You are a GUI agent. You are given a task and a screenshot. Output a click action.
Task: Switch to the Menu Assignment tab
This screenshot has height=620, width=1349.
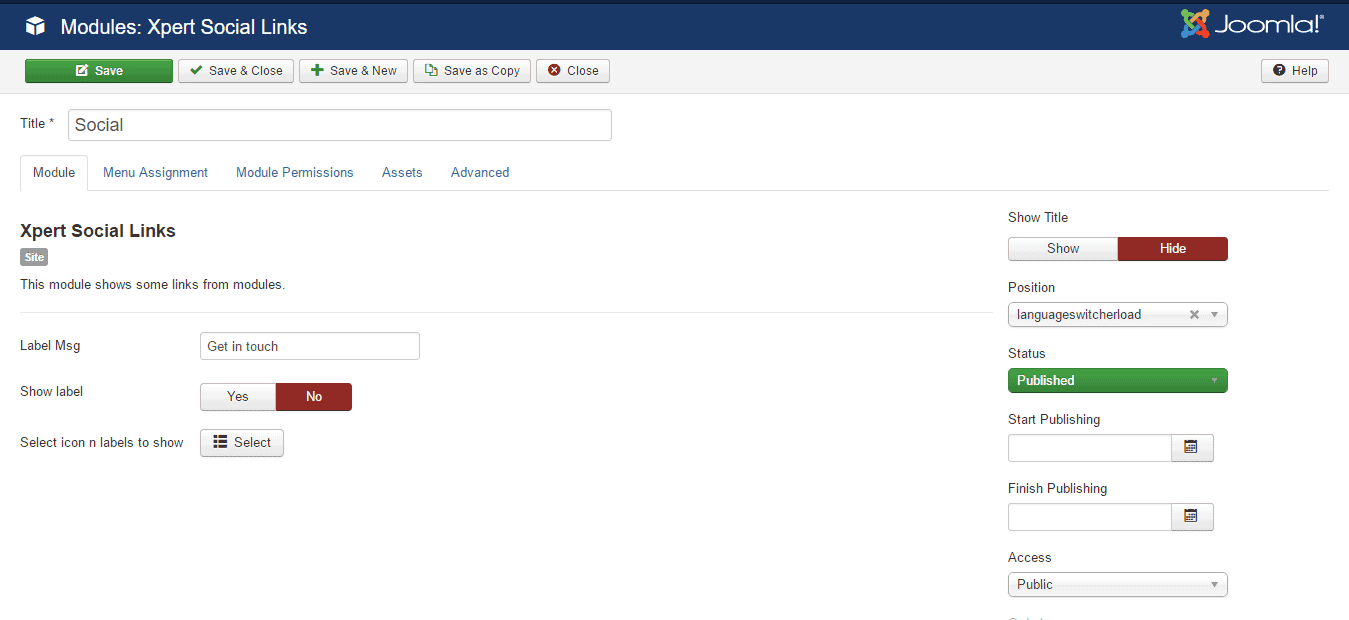155,173
